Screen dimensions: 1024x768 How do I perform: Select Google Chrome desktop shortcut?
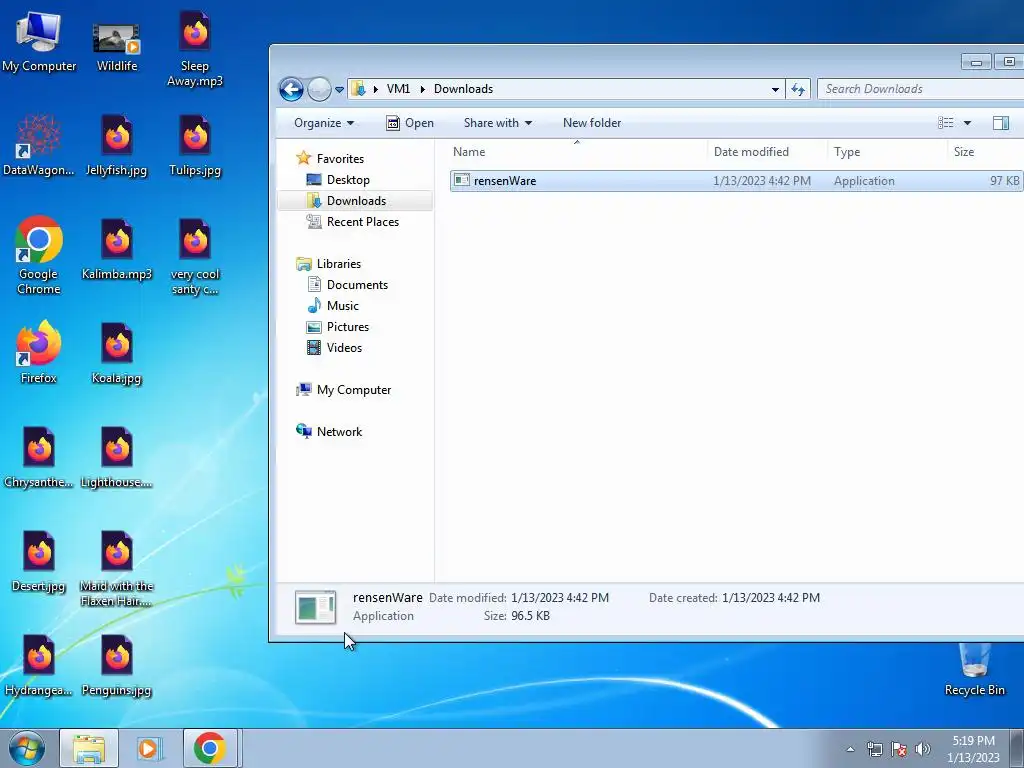click(39, 255)
